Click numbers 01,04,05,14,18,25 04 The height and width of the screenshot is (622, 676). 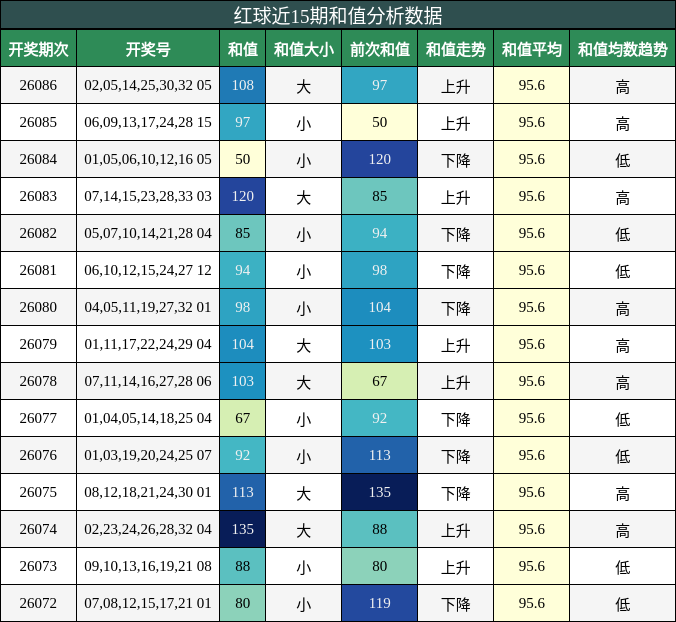coord(148,418)
